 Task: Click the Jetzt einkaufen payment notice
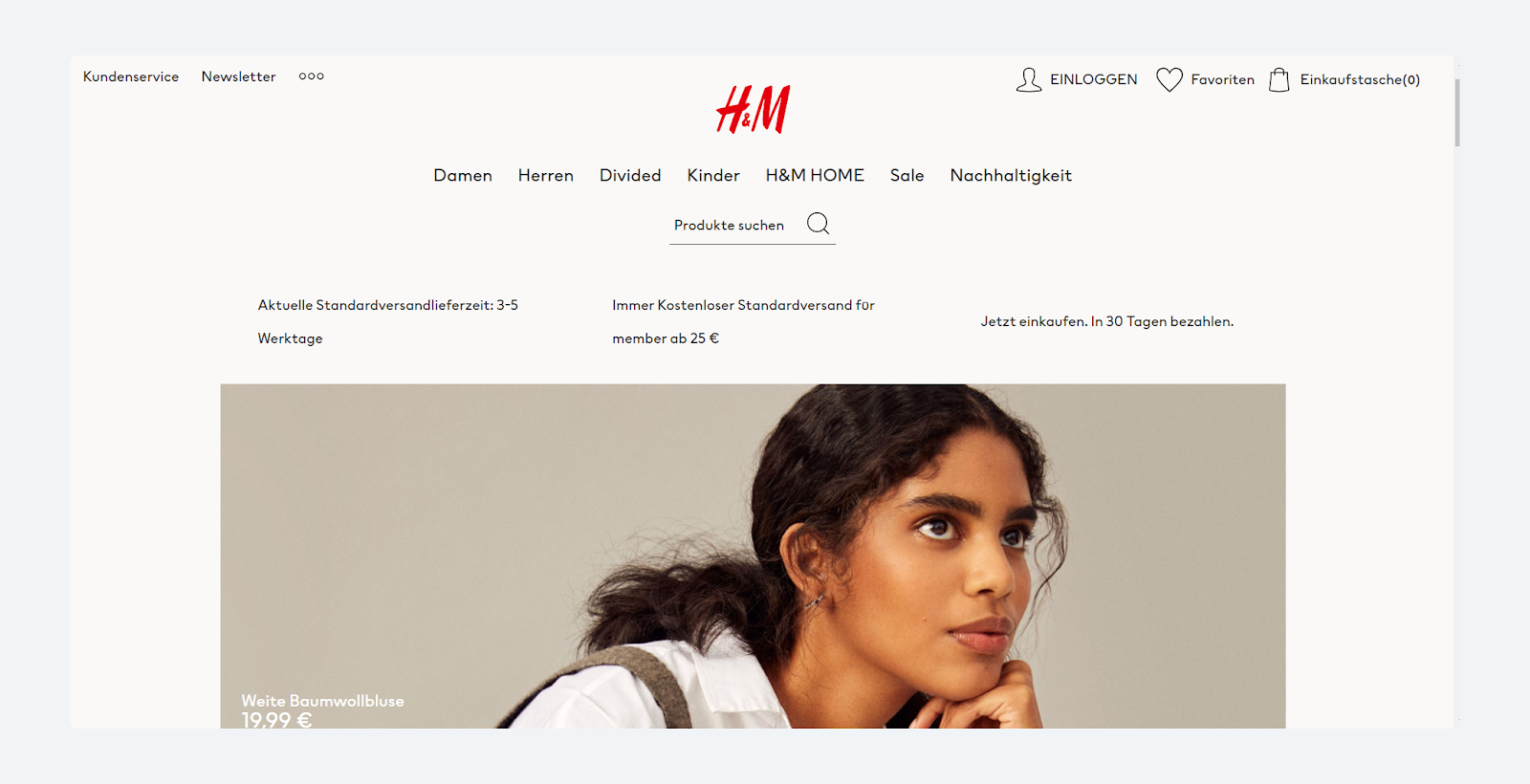point(1107,321)
